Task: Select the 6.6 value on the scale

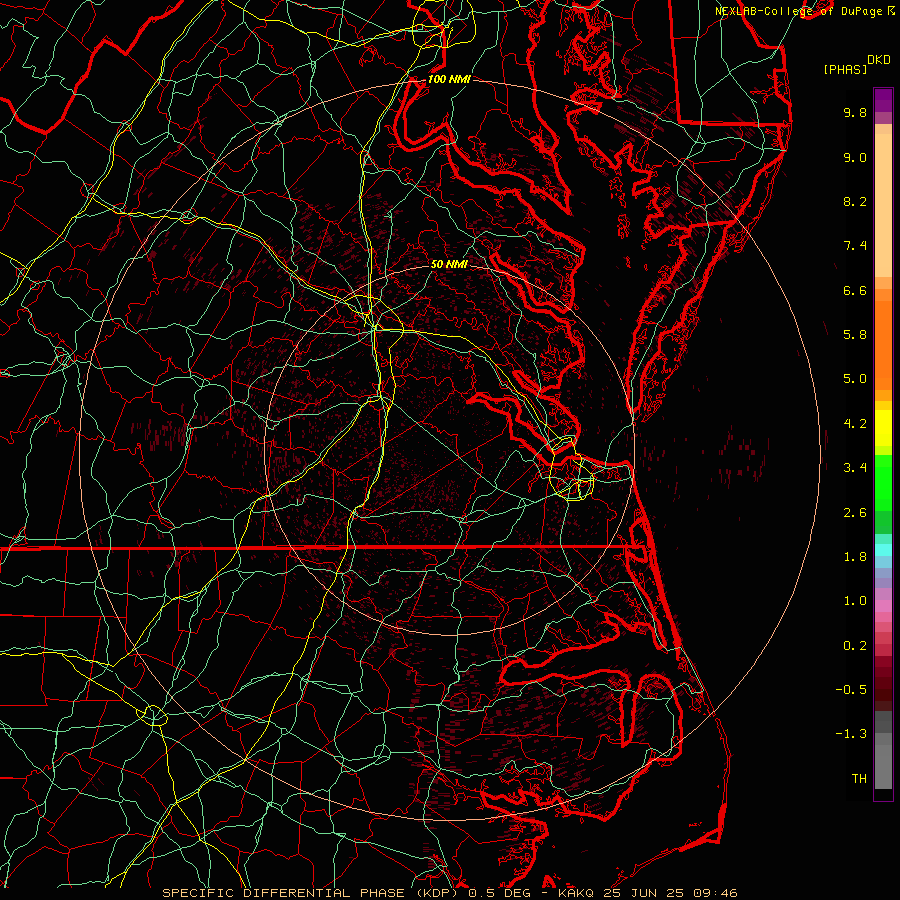Action: (855, 290)
